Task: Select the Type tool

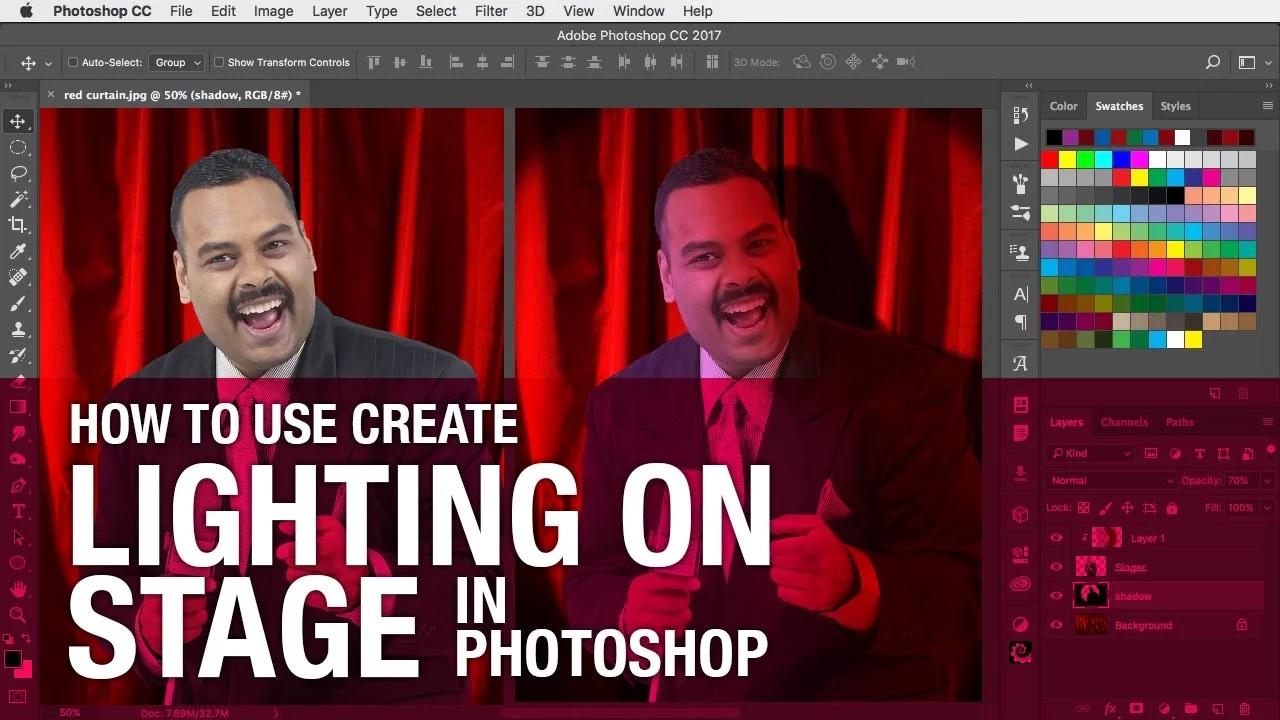Action: click(18, 511)
